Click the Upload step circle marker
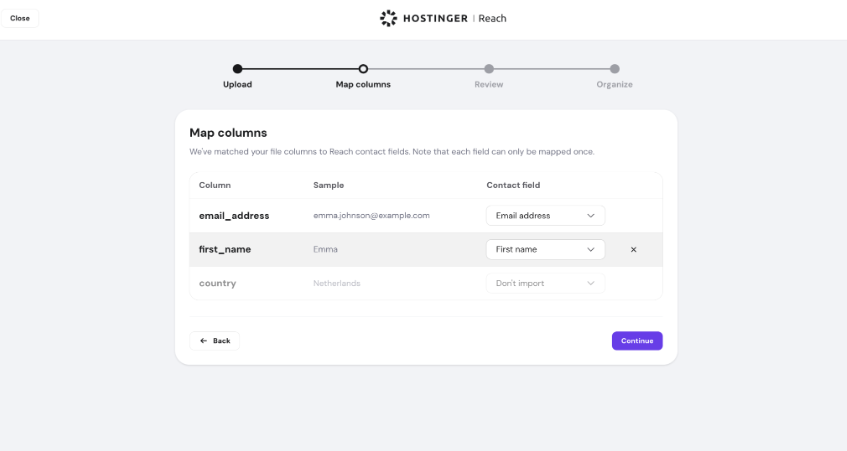847x451 pixels. coord(238,69)
